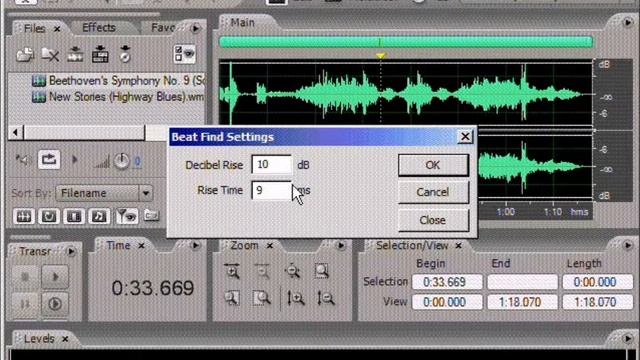Screen dimensions: 640x360
Task: Click the Import File folder icon
Action: (x=25, y=54)
